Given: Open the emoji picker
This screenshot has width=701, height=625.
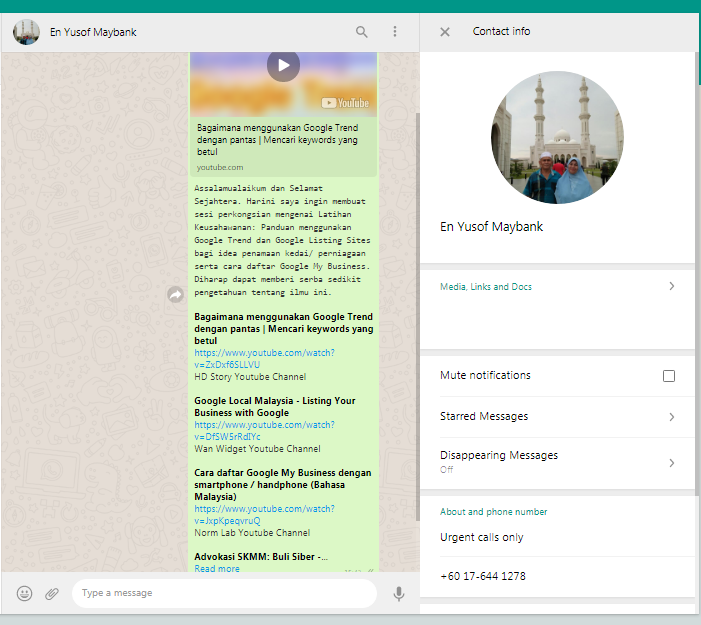Looking at the screenshot, I should pos(24,593).
